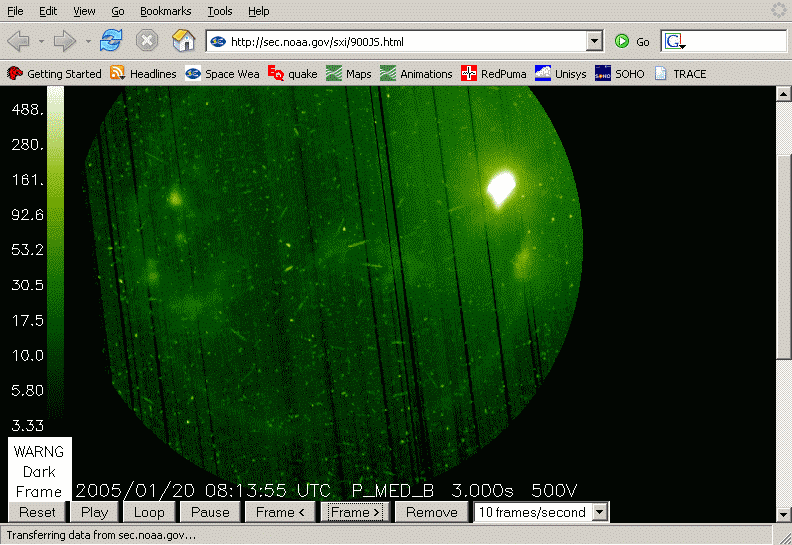Click the bright solar flare region
792x545 pixels.
pyautogui.click(x=501, y=187)
